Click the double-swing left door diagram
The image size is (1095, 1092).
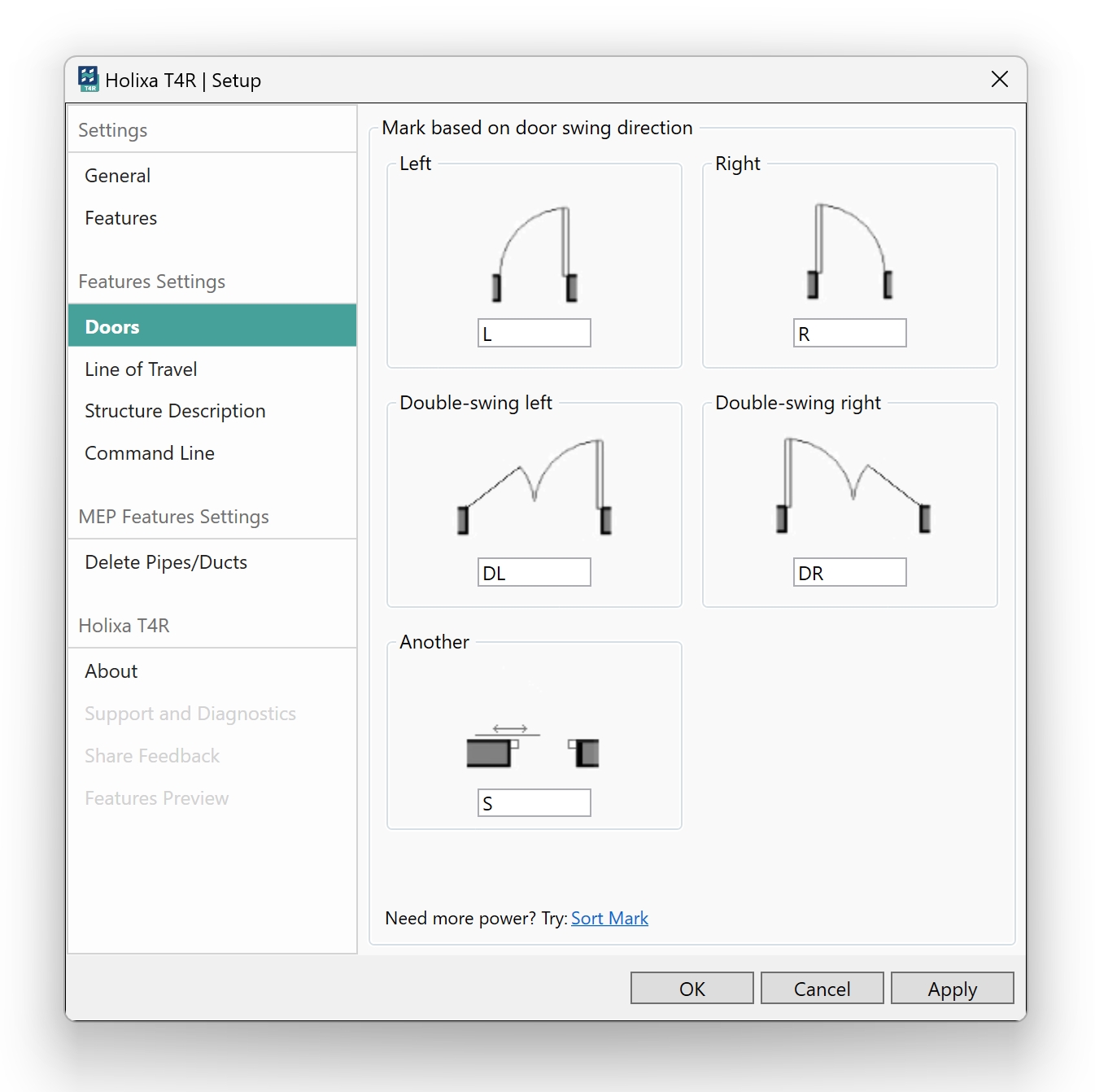pos(534,487)
